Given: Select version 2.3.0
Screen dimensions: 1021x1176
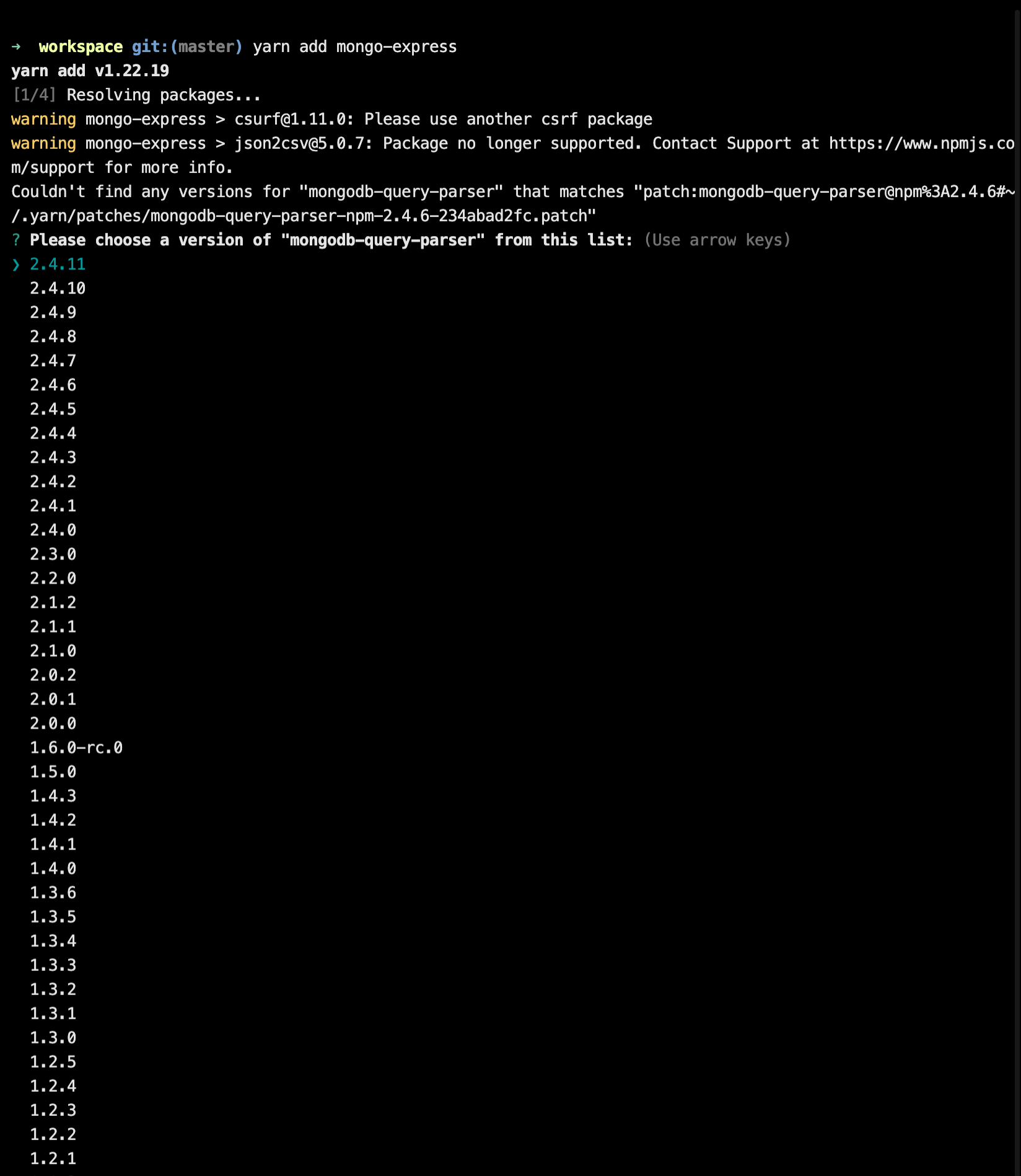Looking at the screenshot, I should (53, 554).
